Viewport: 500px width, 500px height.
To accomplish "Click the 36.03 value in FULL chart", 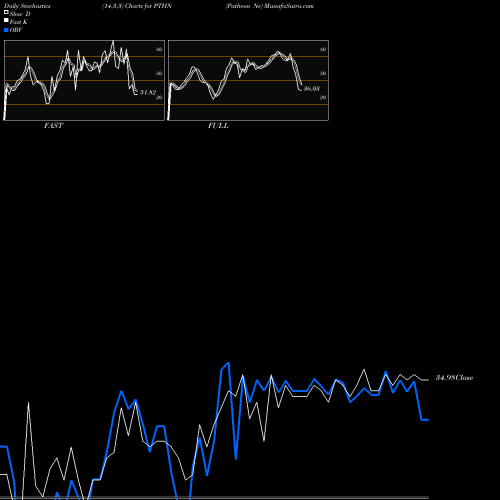I will click(x=312, y=88).
